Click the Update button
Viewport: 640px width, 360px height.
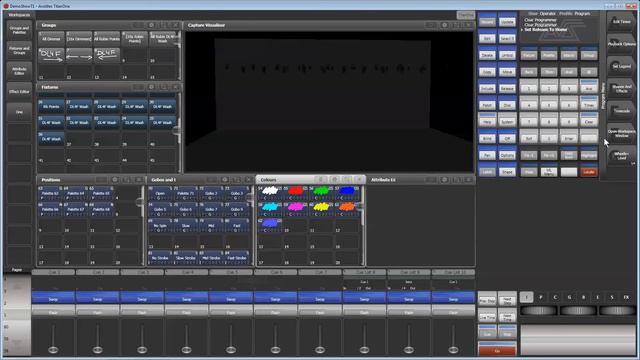507,22
